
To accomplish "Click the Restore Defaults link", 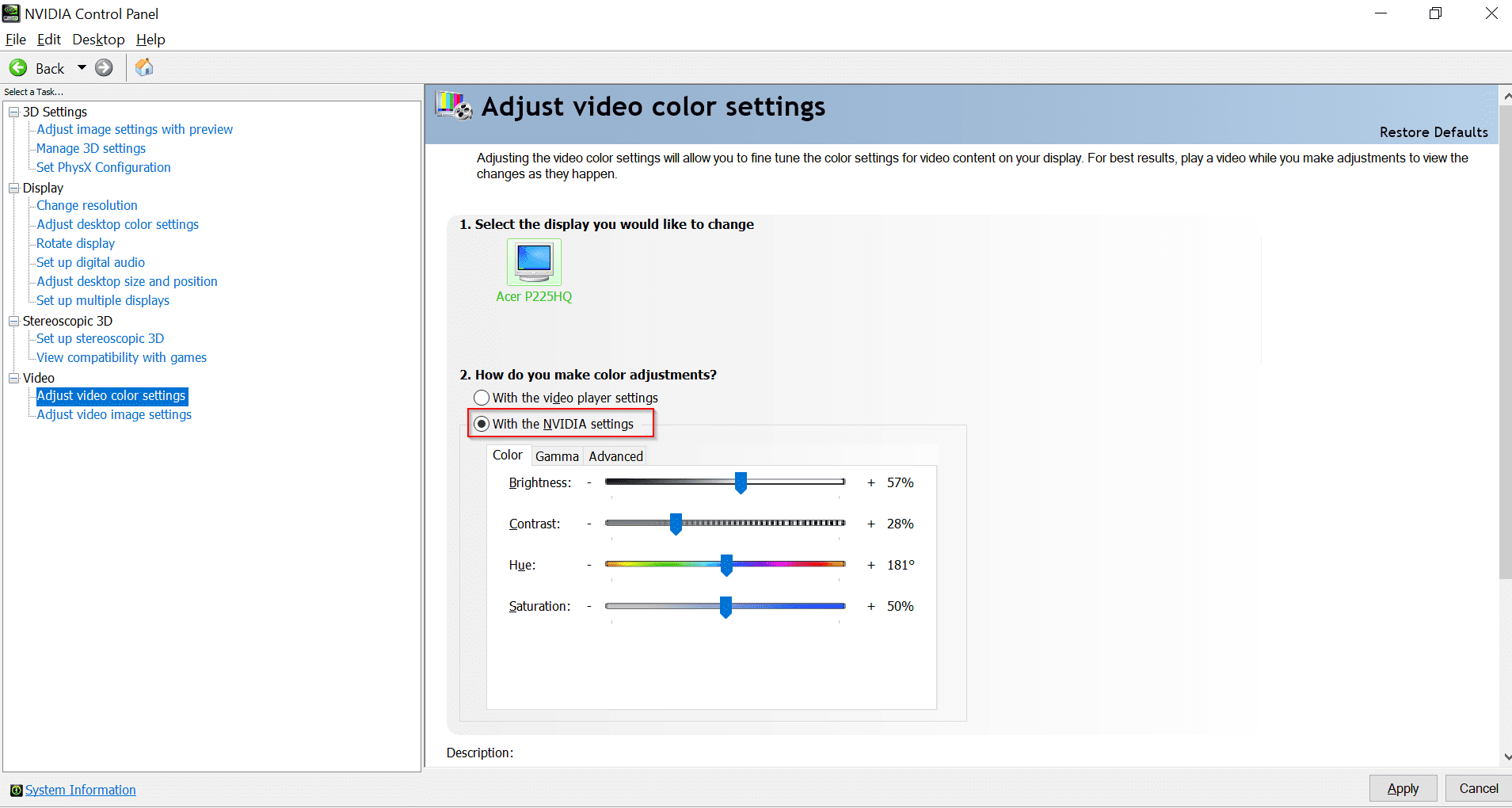I will (x=1433, y=131).
